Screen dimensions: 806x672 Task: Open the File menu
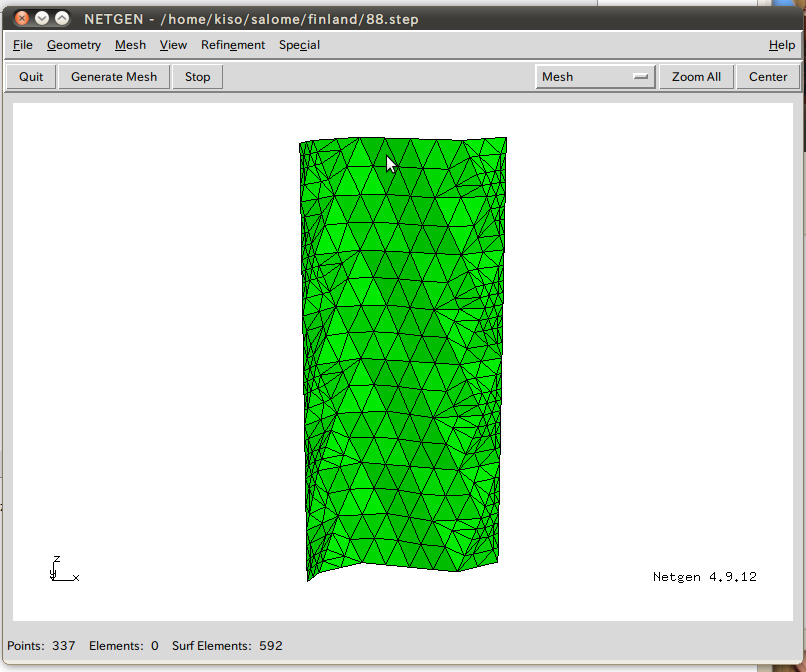pos(23,45)
